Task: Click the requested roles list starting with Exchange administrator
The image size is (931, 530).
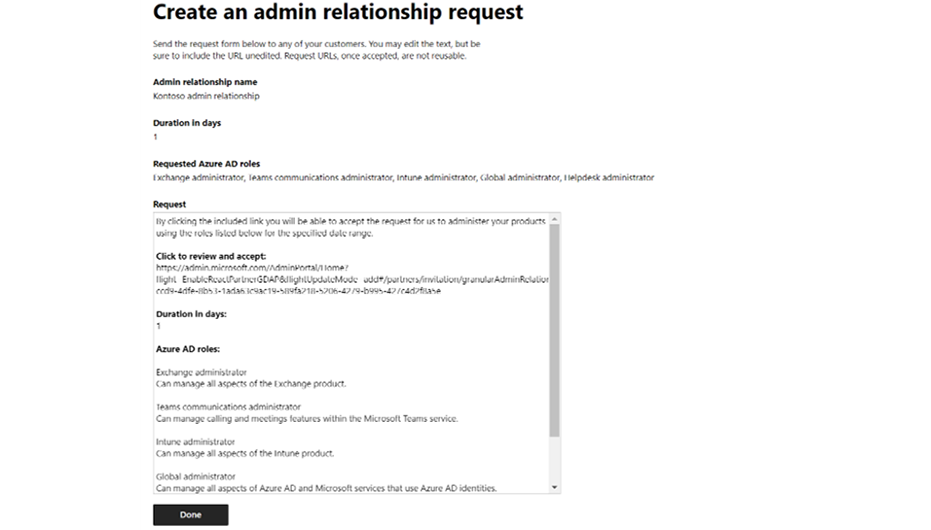Action: click(x=403, y=177)
